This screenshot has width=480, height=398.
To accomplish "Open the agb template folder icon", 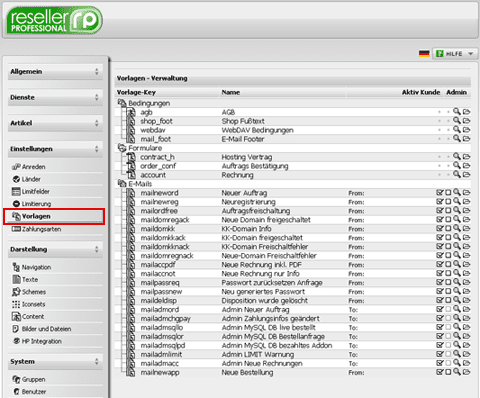I will (x=466, y=112).
